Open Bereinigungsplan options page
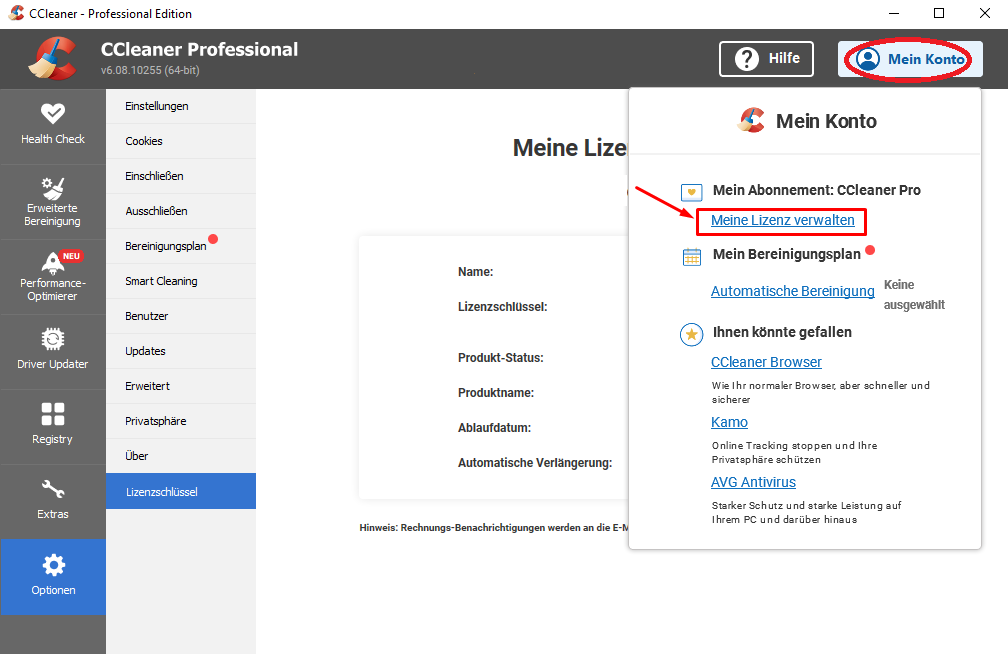This screenshot has height=654, width=1008. point(181,246)
